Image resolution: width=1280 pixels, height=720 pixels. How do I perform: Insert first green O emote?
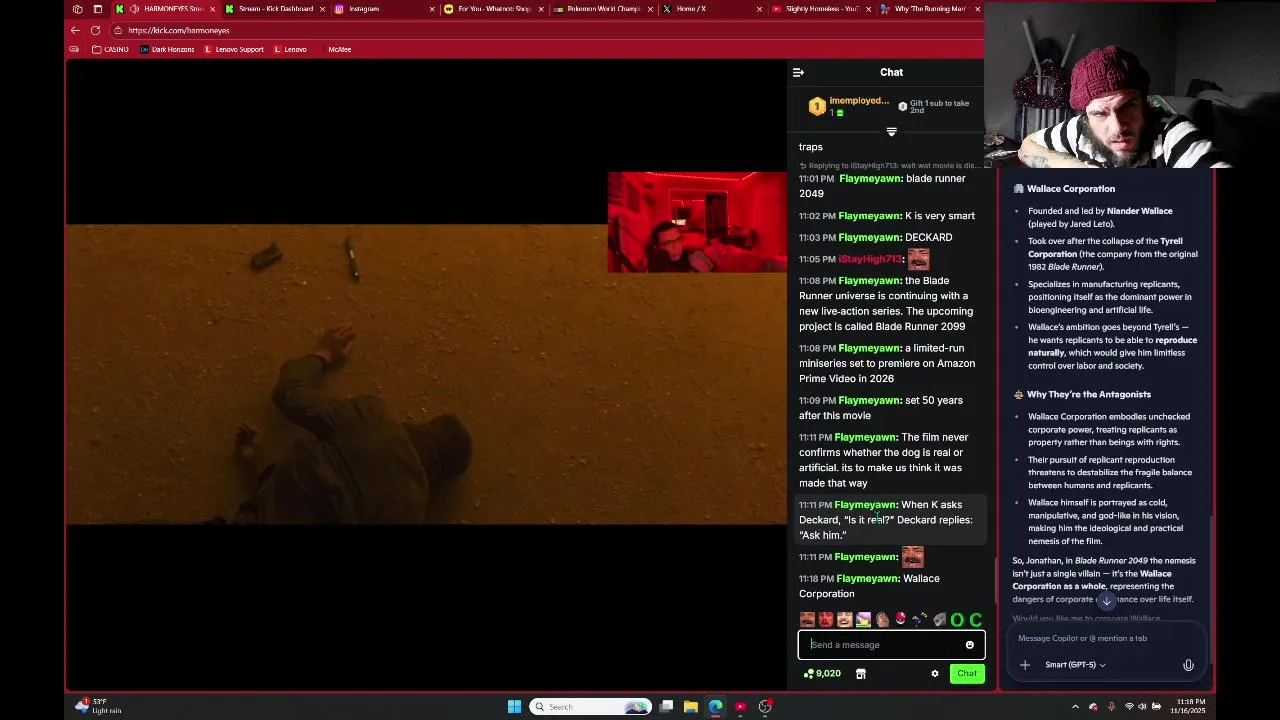[957, 620]
